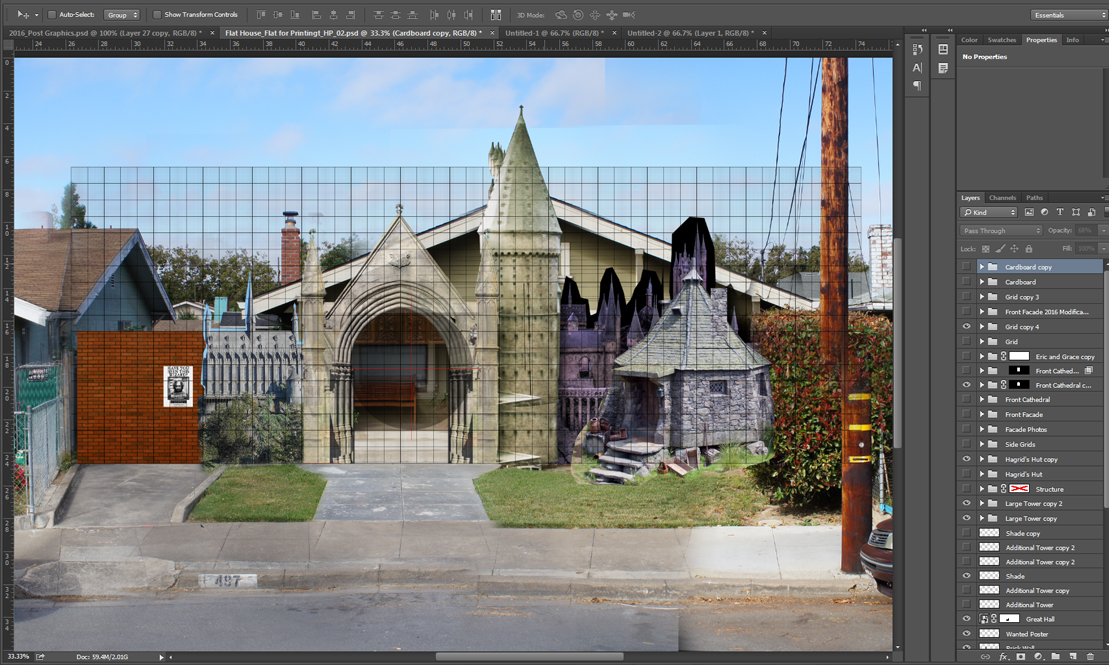The height and width of the screenshot is (665, 1109).
Task: Show the Grid layer group
Action: coord(966,341)
